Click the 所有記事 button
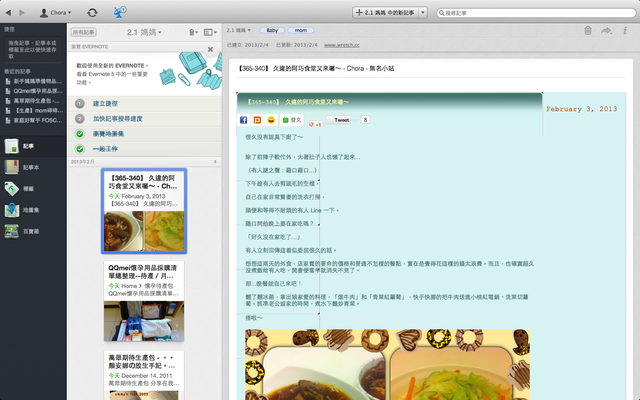 [84, 32]
